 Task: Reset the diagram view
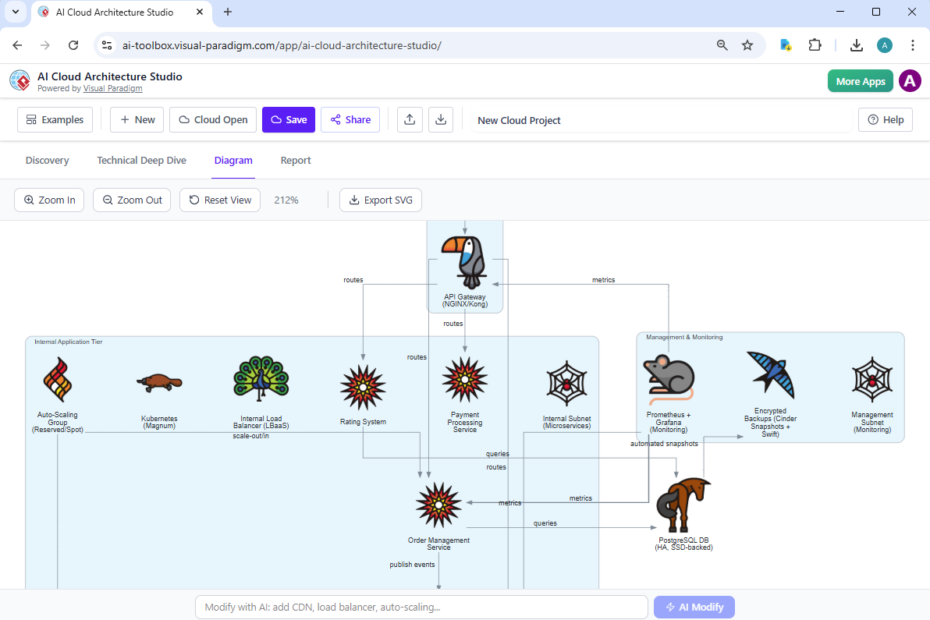pyautogui.click(x=219, y=200)
